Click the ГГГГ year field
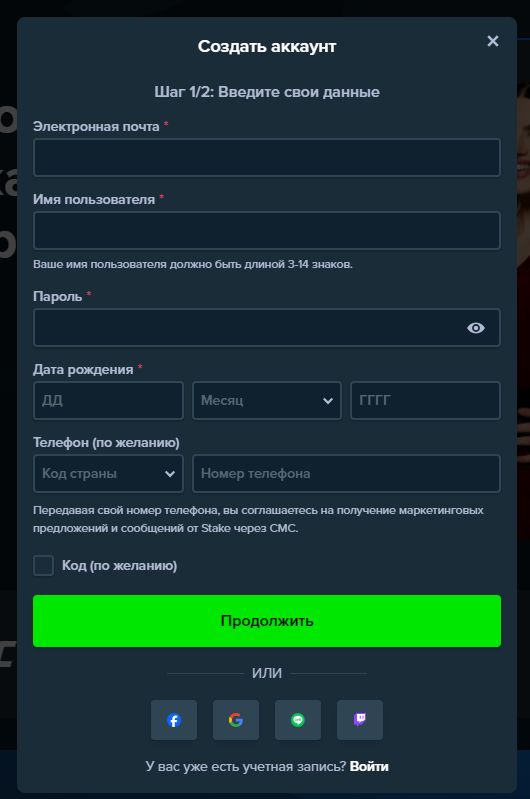The width and height of the screenshot is (530, 799). [x=426, y=401]
